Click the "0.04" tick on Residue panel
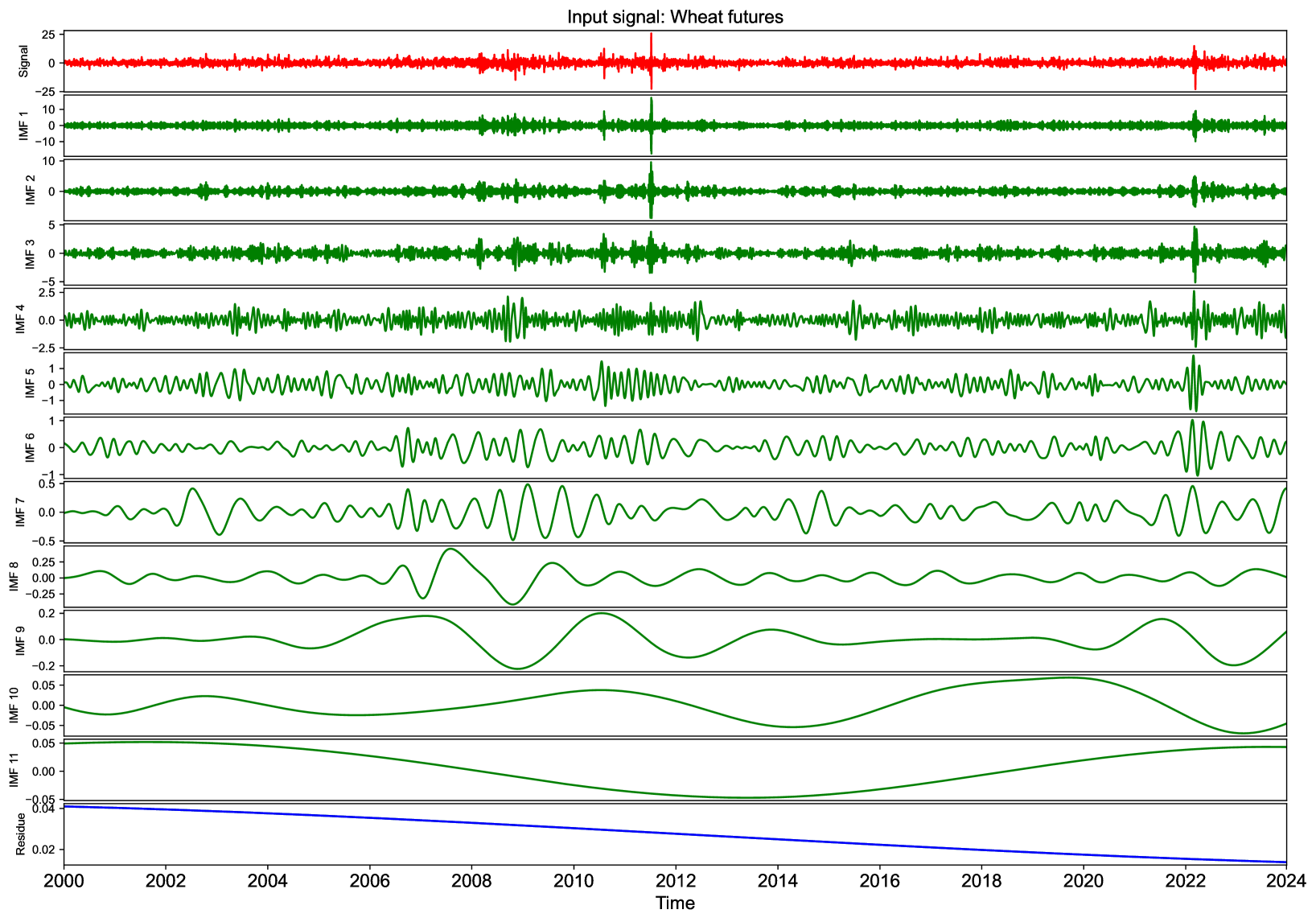Screen dimensions: 1316x922 click(43, 809)
